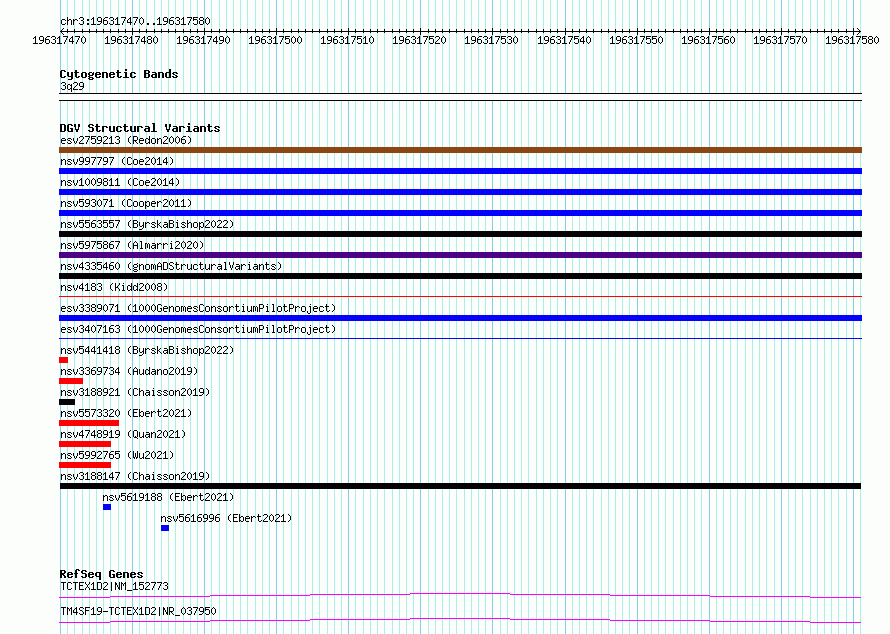Select the purple nsv5975867 variant bar
The height and width of the screenshot is (634, 890).
(x=460, y=255)
